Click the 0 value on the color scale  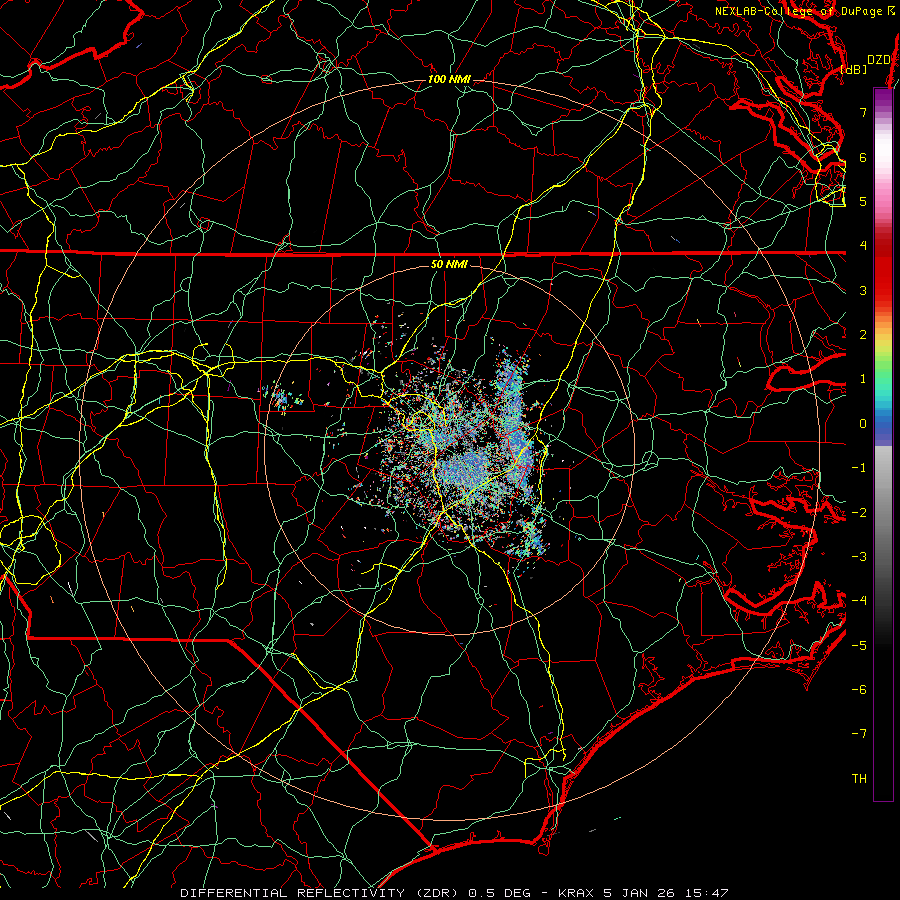tap(863, 423)
